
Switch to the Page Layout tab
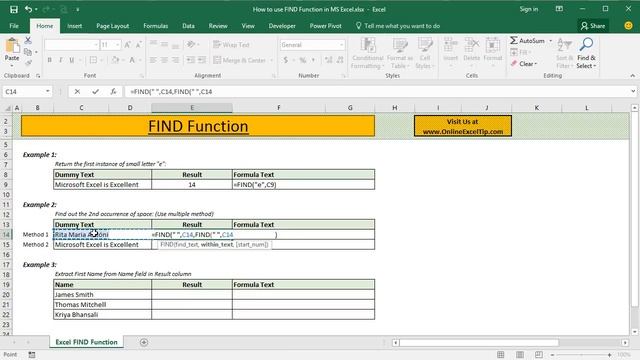[x=113, y=26]
